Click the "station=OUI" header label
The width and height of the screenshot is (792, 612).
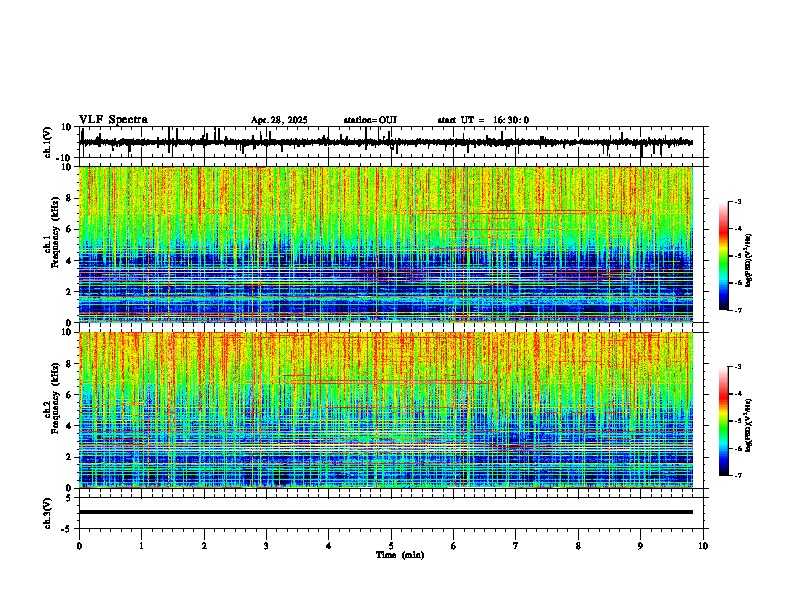click(370, 120)
